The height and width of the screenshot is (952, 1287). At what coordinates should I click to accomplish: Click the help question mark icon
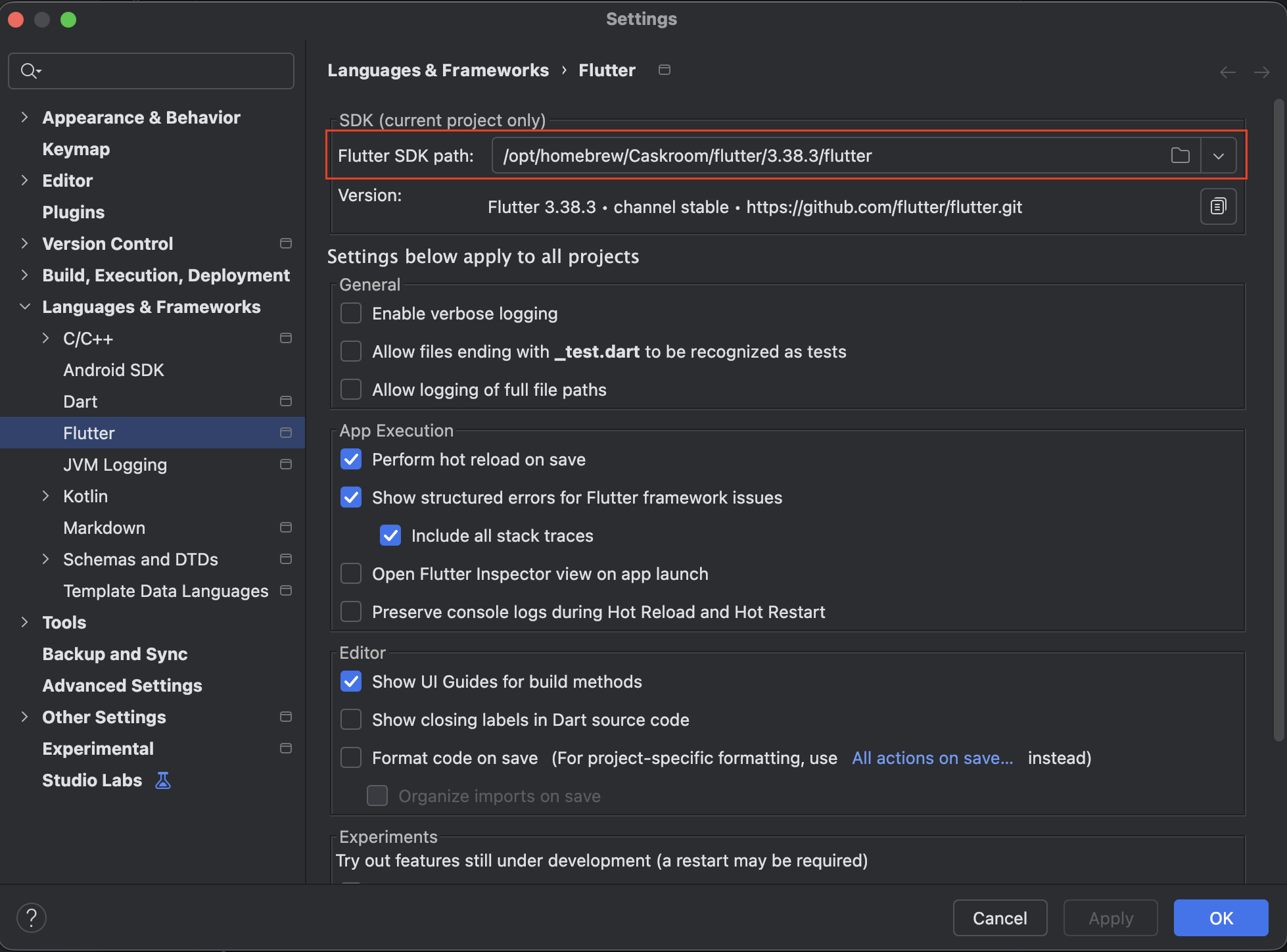[31, 918]
